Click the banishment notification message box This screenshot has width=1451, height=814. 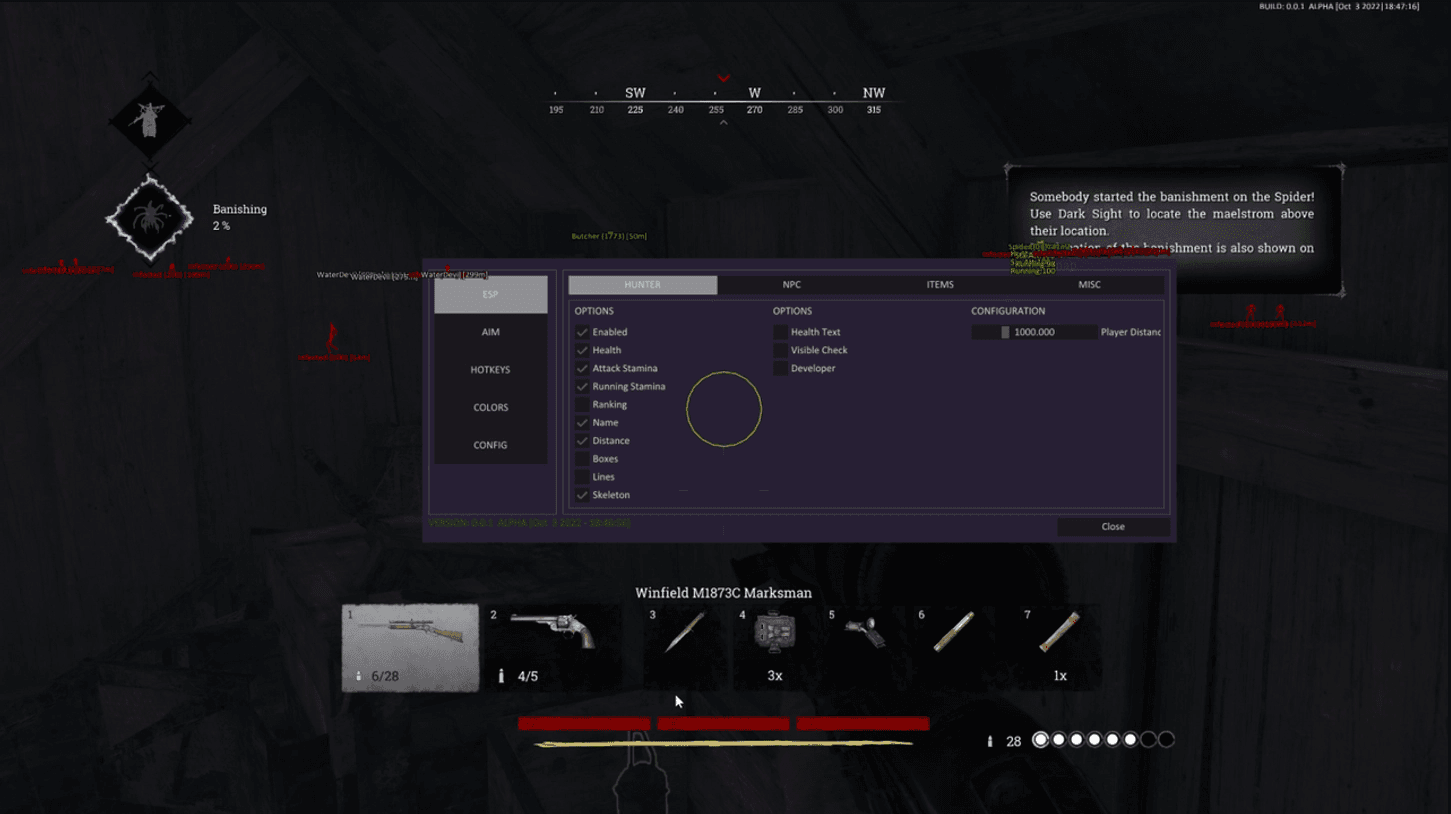coord(1174,231)
